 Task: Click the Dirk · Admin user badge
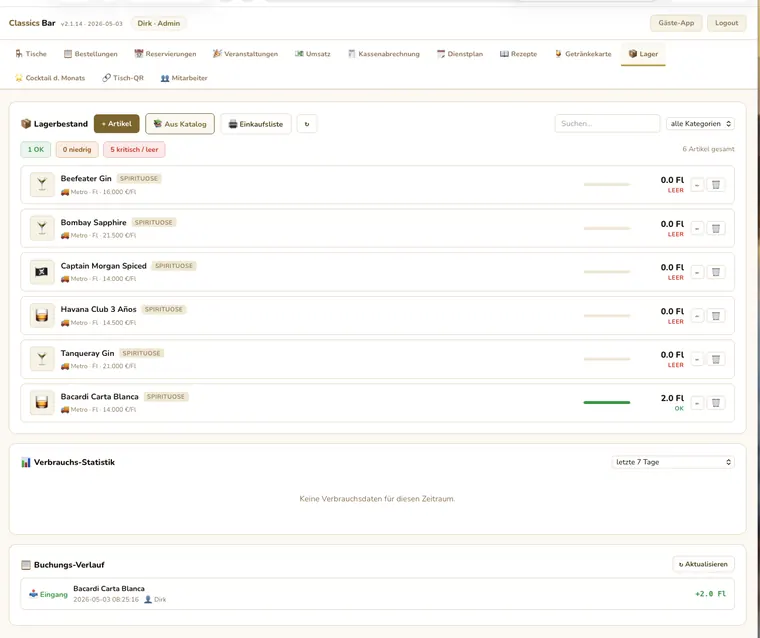click(x=158, y=23)
